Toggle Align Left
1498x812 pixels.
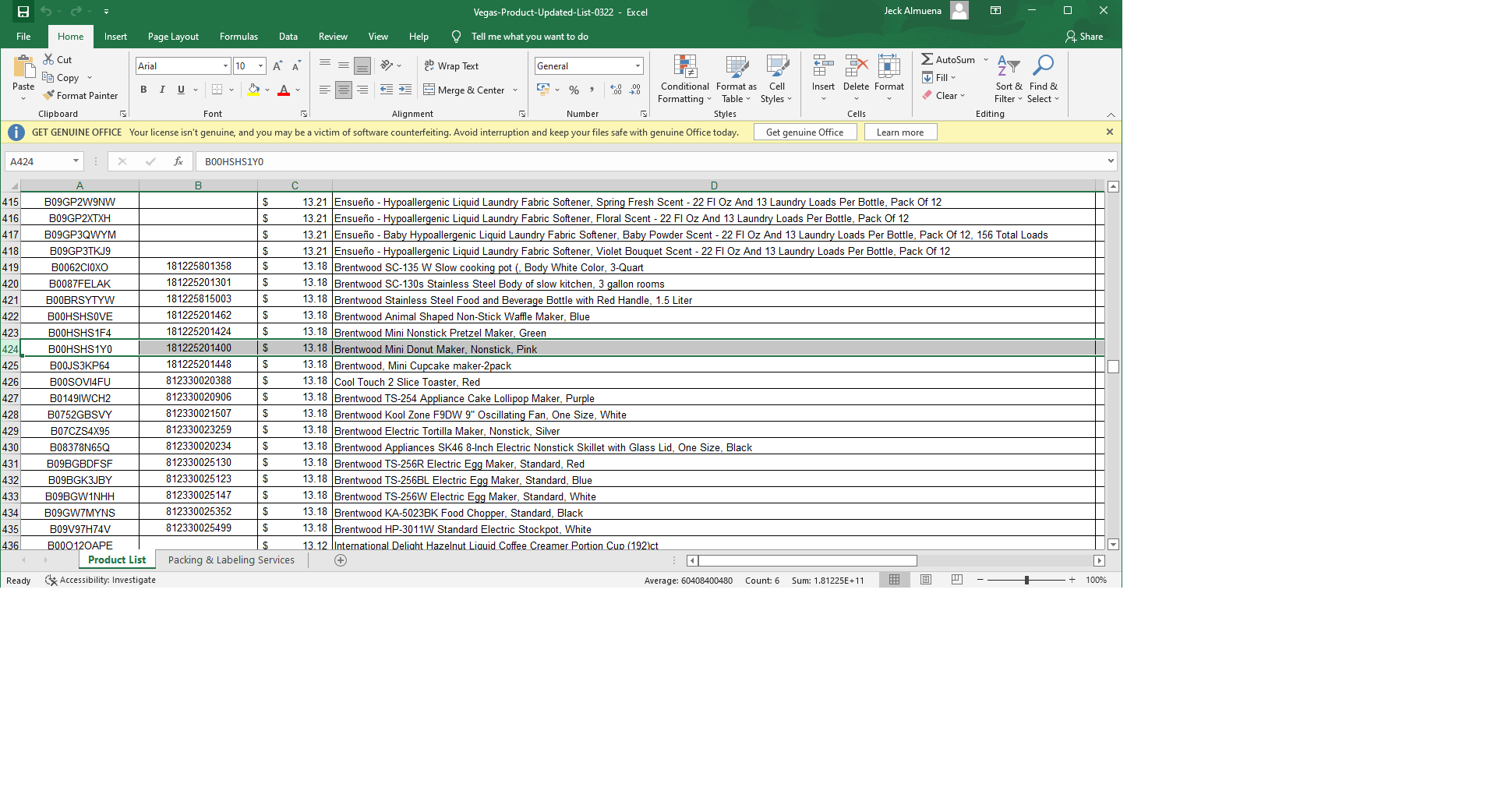tap(325, 90)
